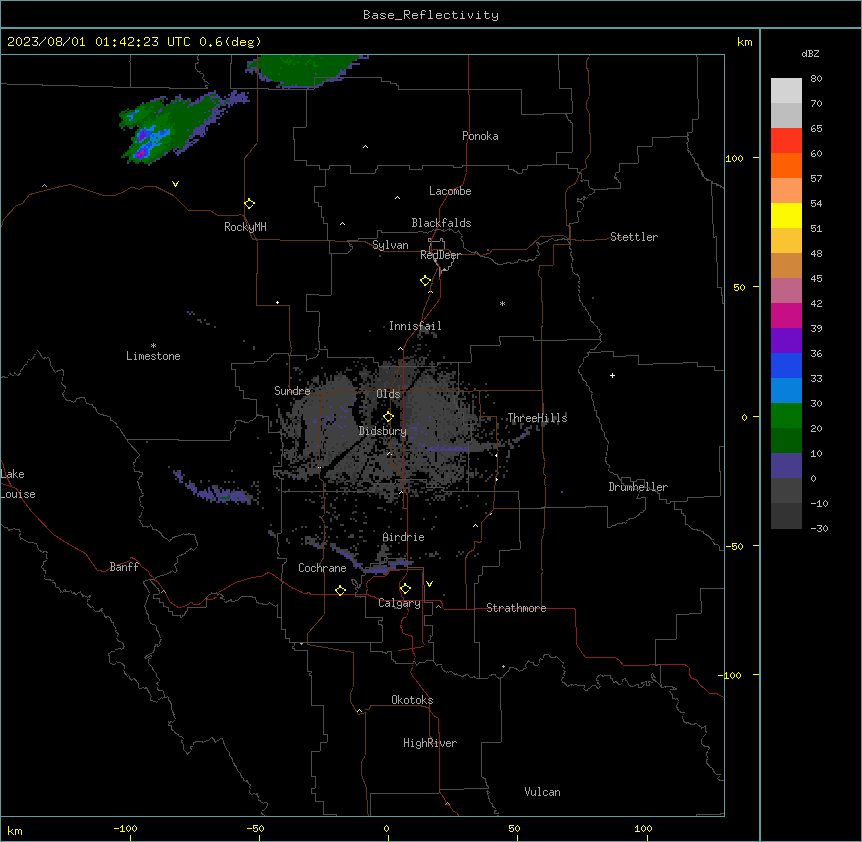Click the yellow 54 dBZ legend swatch
Image resolution: width=862 pixels, height=842 pixels.
pos(786,215)
